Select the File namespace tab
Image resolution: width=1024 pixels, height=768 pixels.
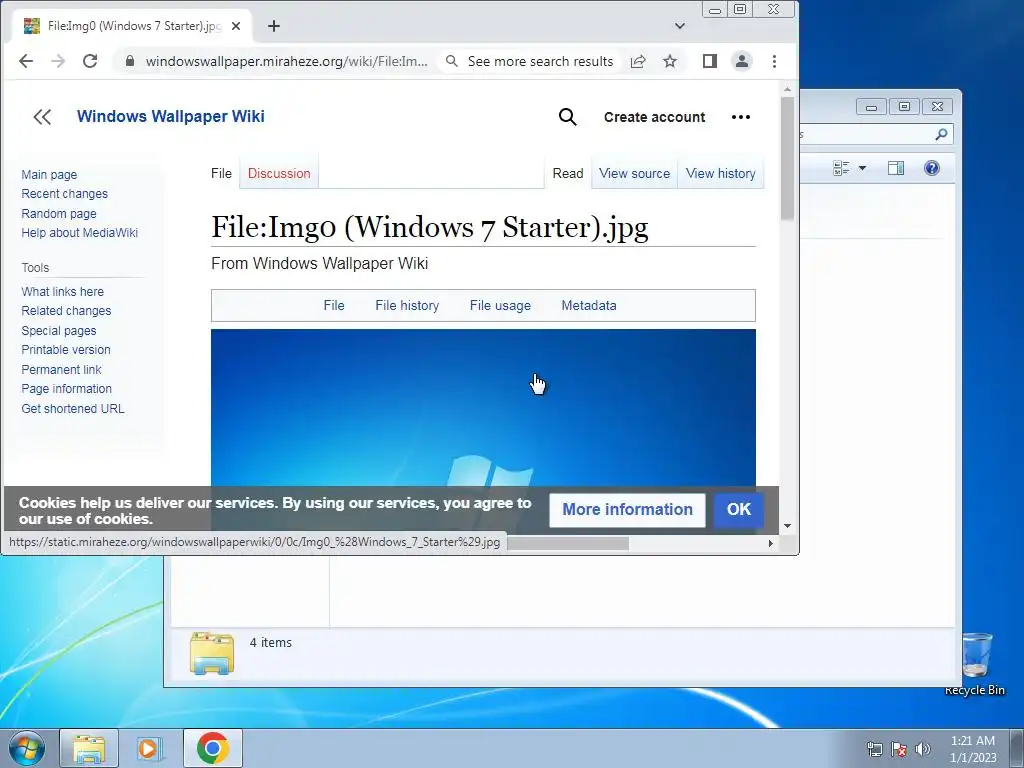tap(221, 173)
